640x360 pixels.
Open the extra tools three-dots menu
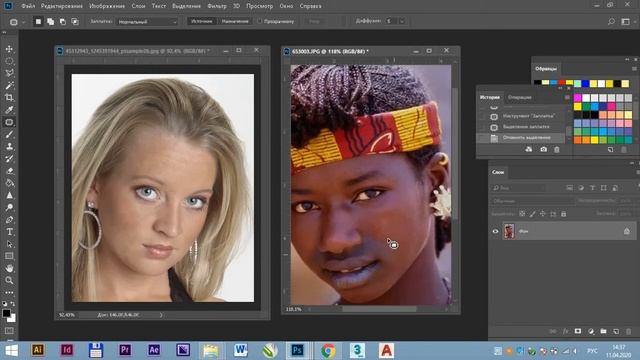[9, 292]
